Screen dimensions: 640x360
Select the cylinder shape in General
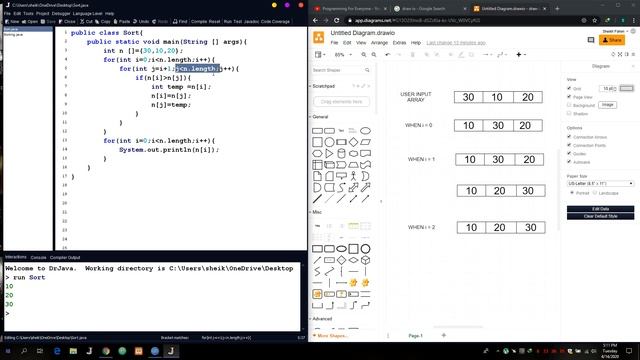coord(341,153)
